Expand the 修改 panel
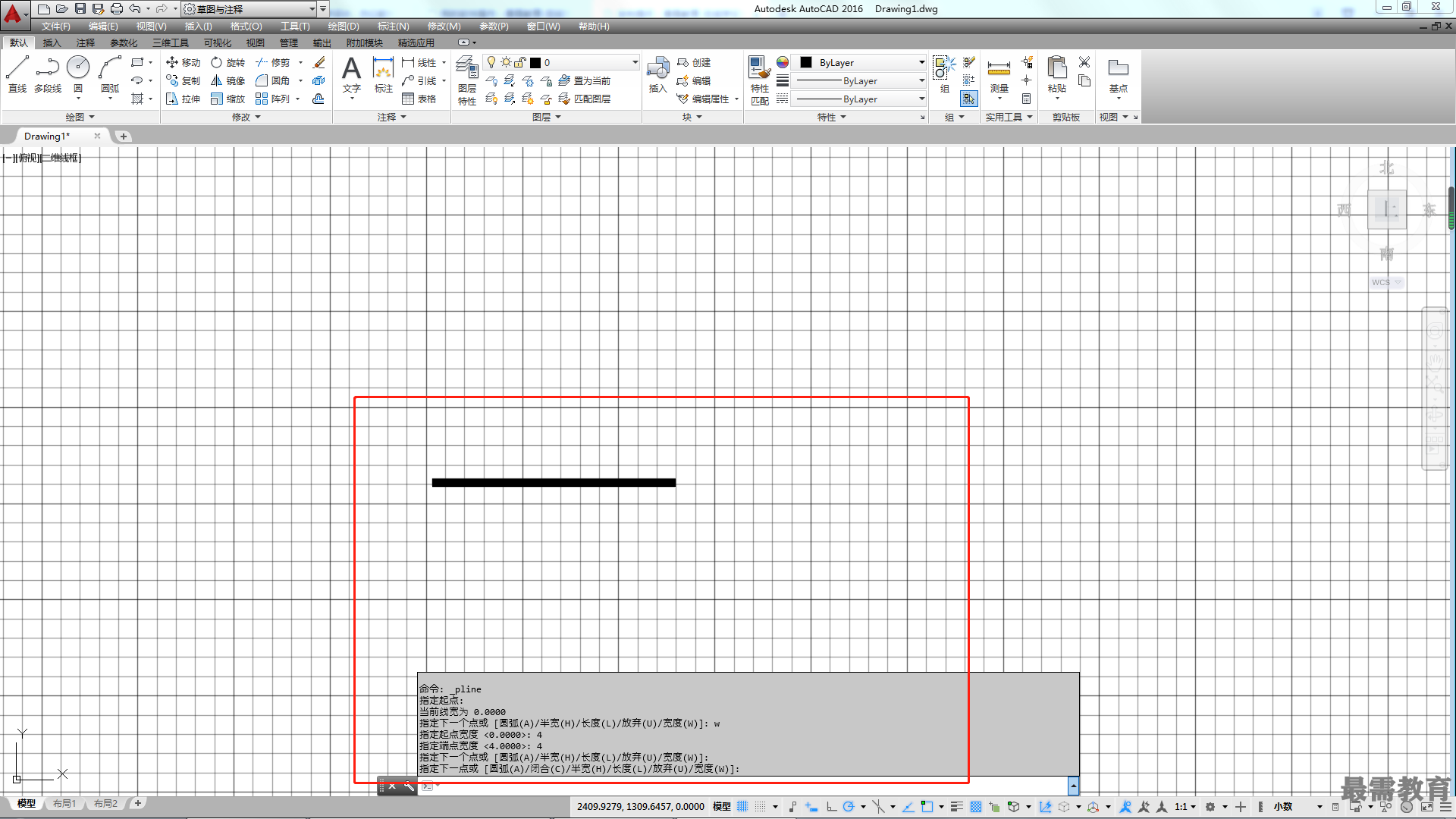The image size is (1456, 819). 246,117
